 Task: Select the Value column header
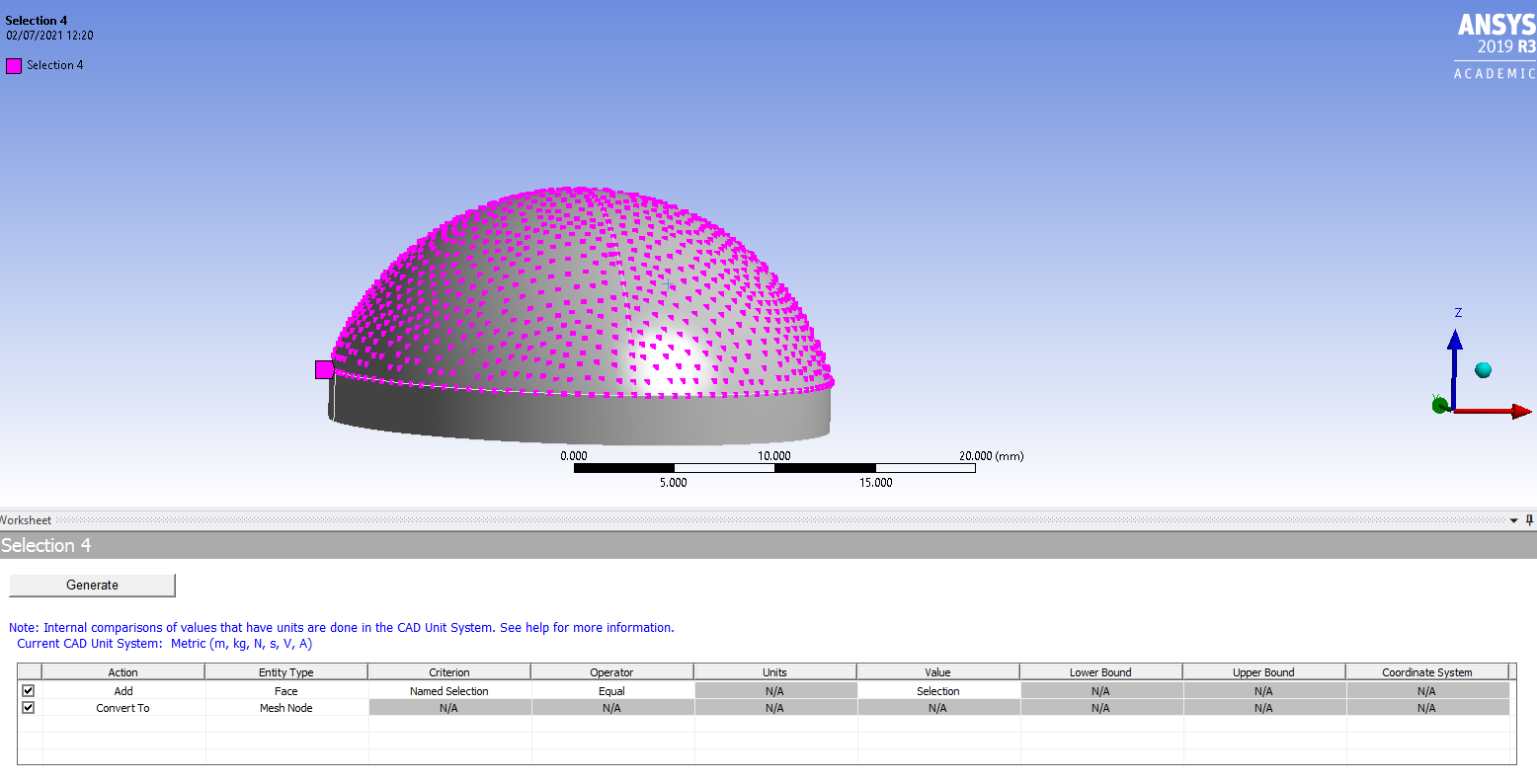[938, 672]
